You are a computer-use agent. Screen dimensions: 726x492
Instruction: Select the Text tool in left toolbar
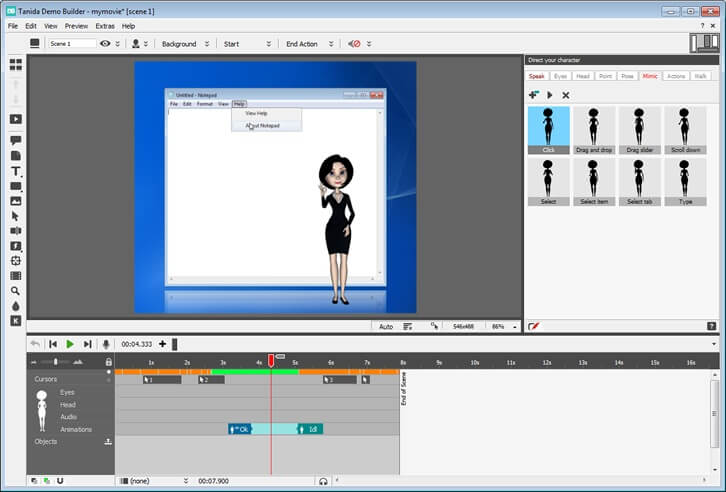tap(15, 171)
